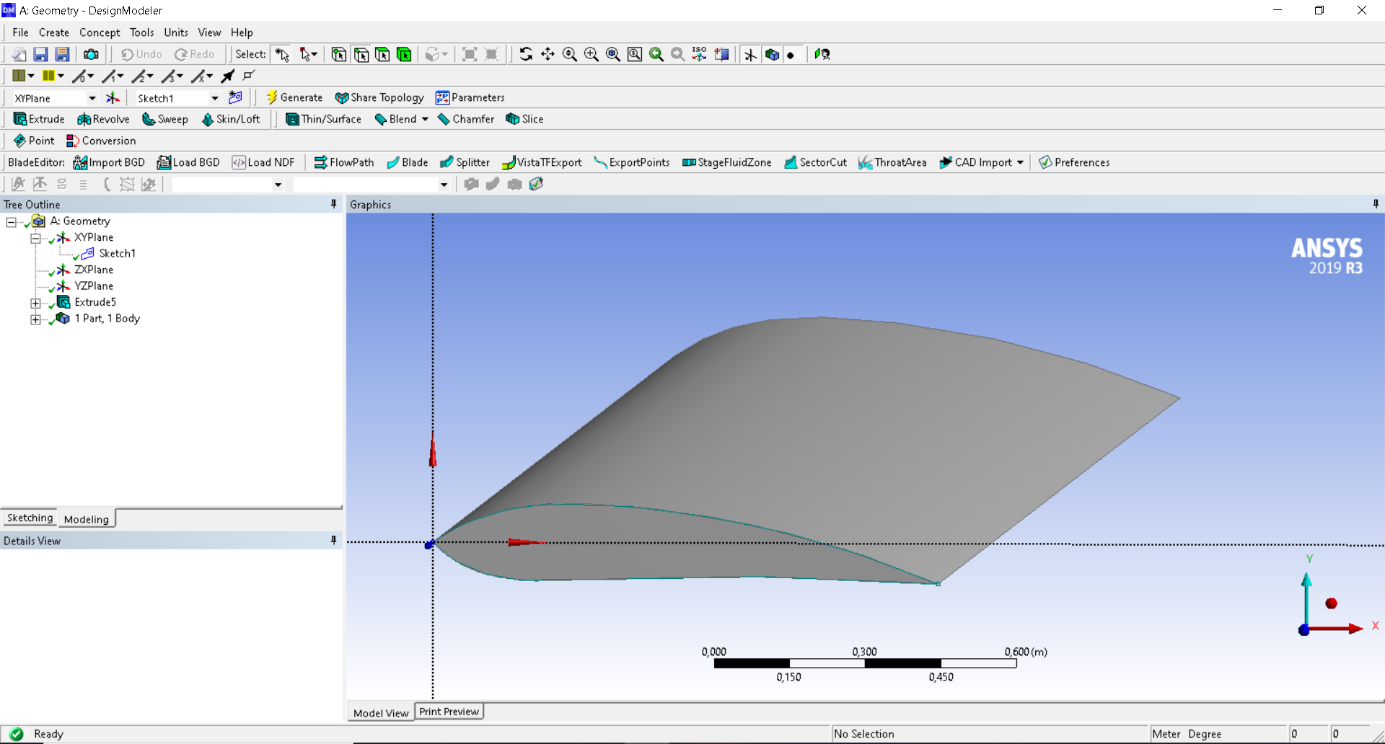1385x744 pixels.
Task: Open the Concept menu
Action: click(100, 33)
